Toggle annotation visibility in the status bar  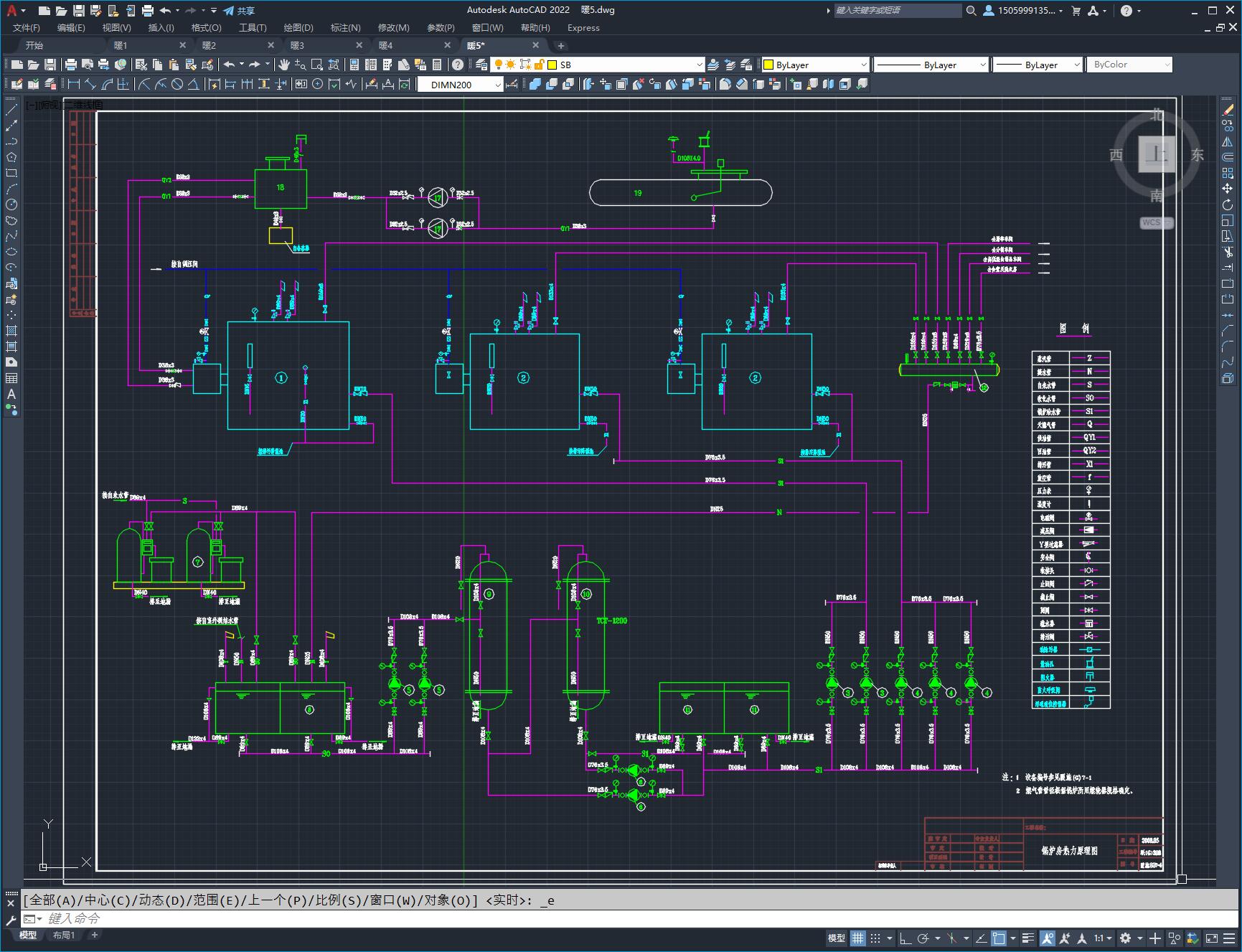[x=1047, y=938]
